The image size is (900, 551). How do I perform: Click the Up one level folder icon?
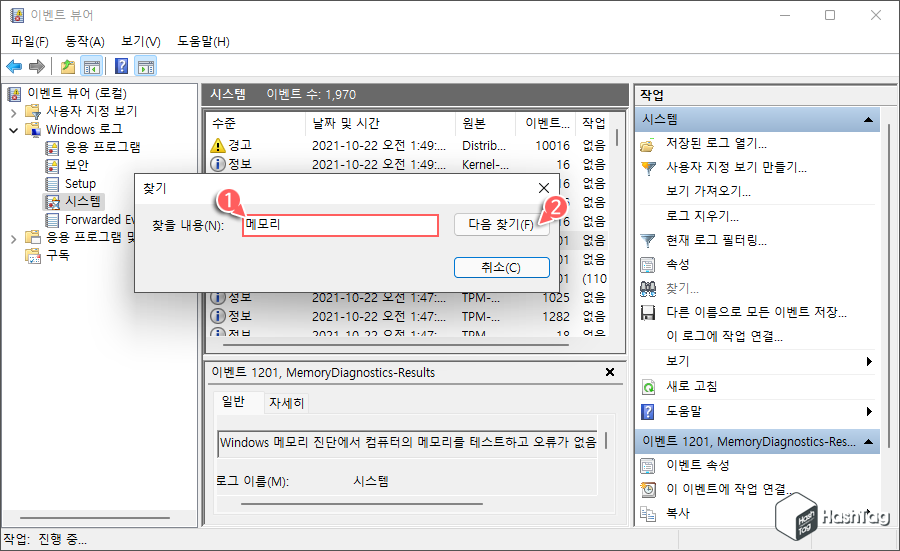(68, 67)
